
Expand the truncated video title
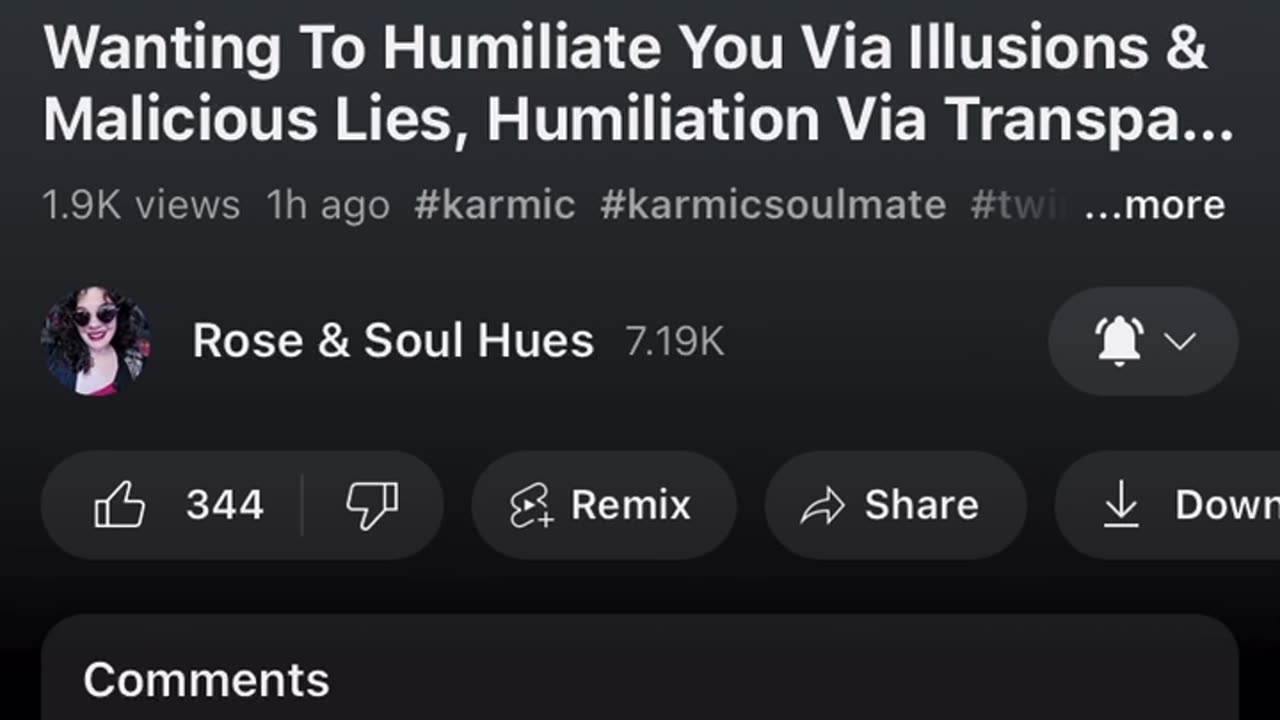click(x=638, y=83)
